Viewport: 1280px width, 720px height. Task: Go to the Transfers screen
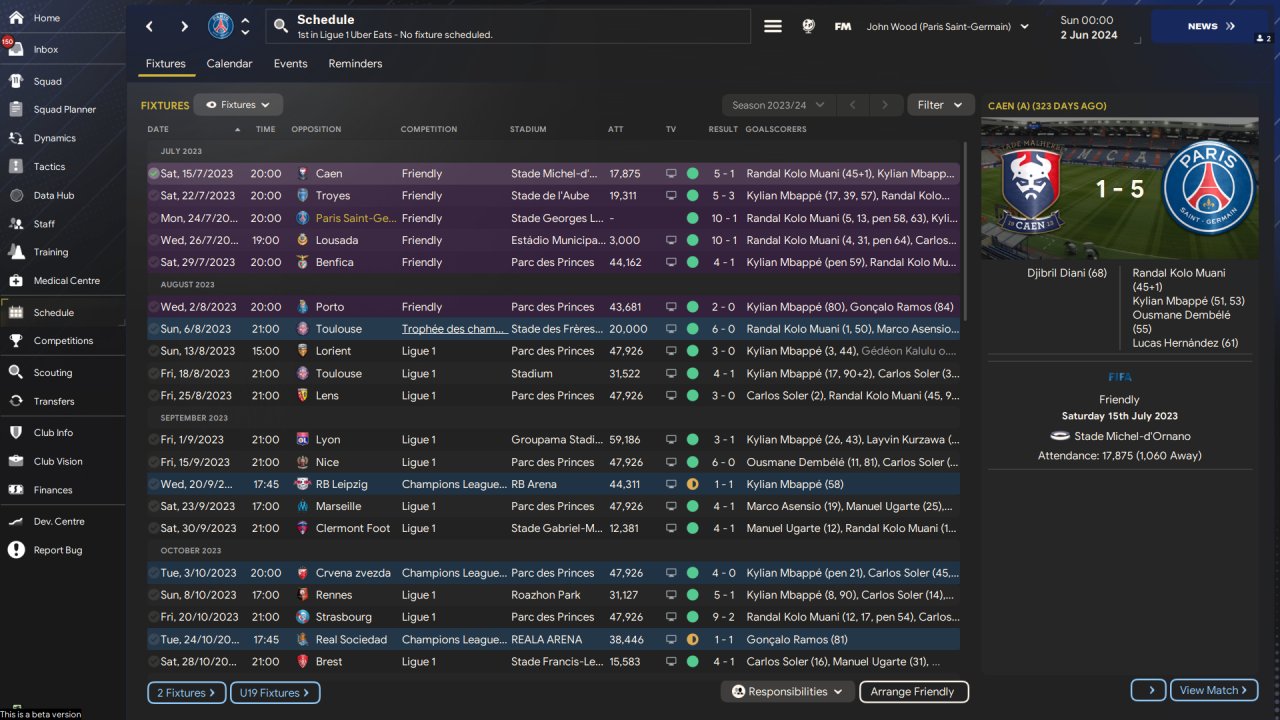coord(54,401)
